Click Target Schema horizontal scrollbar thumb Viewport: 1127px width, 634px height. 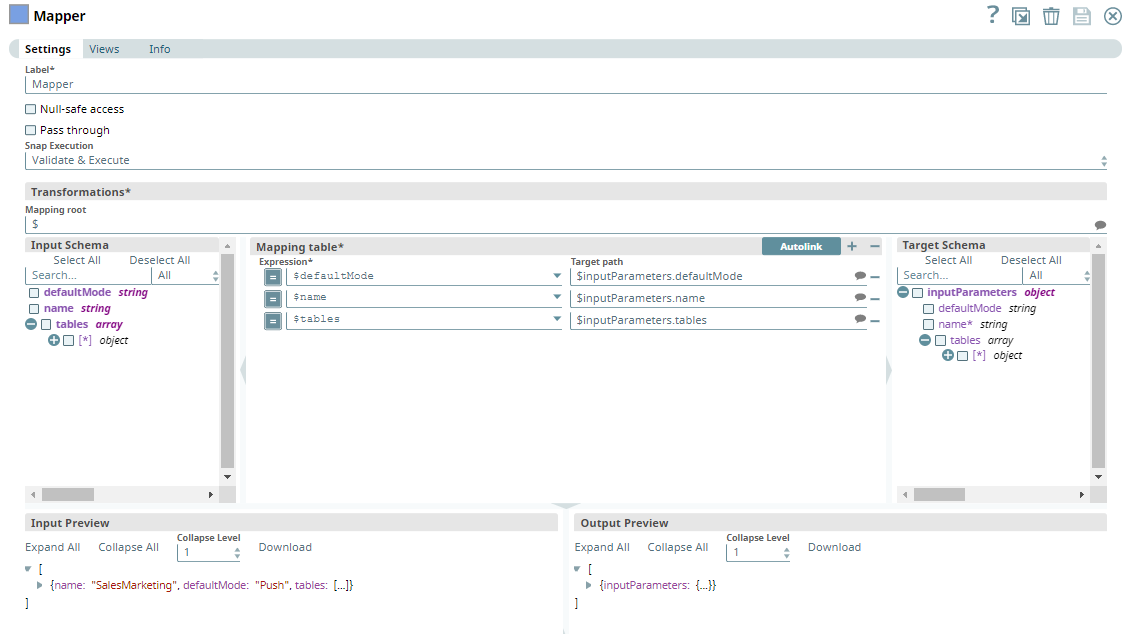(x=939, y=495)
